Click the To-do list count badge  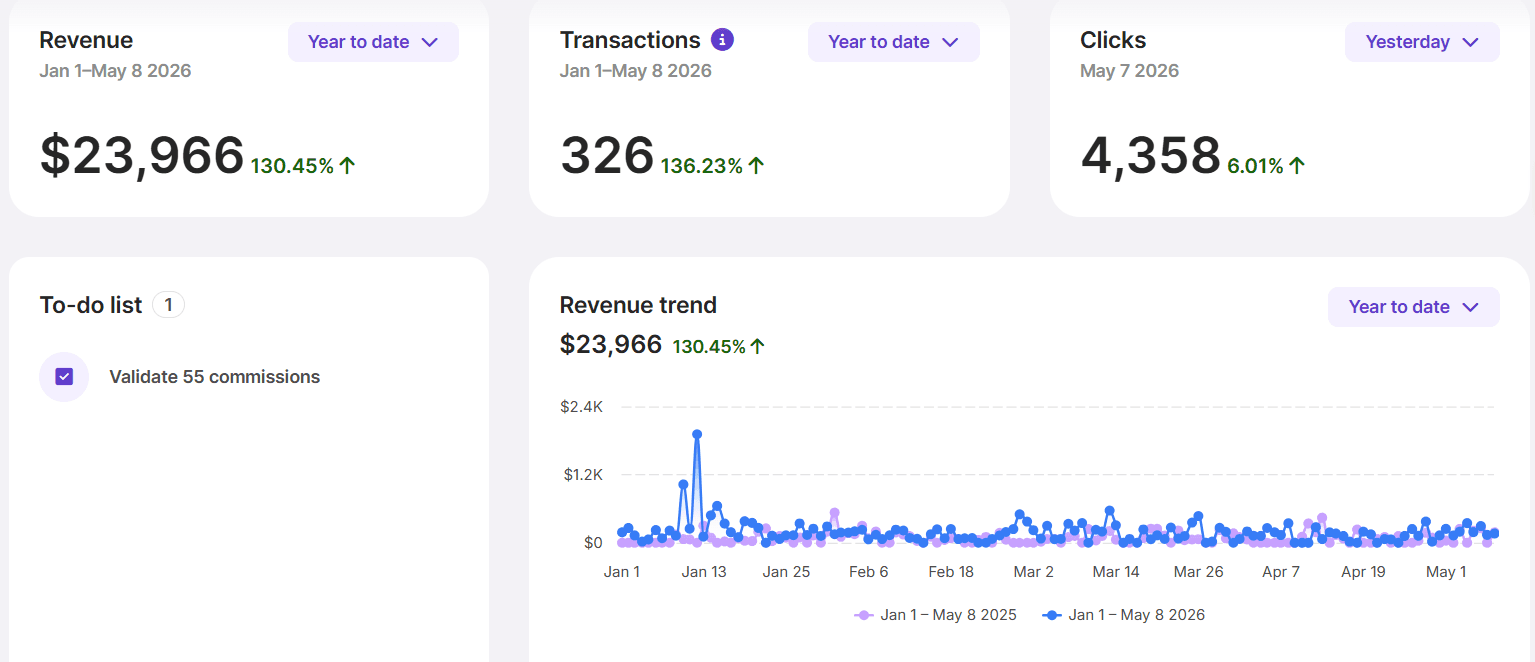coord(168,305)
